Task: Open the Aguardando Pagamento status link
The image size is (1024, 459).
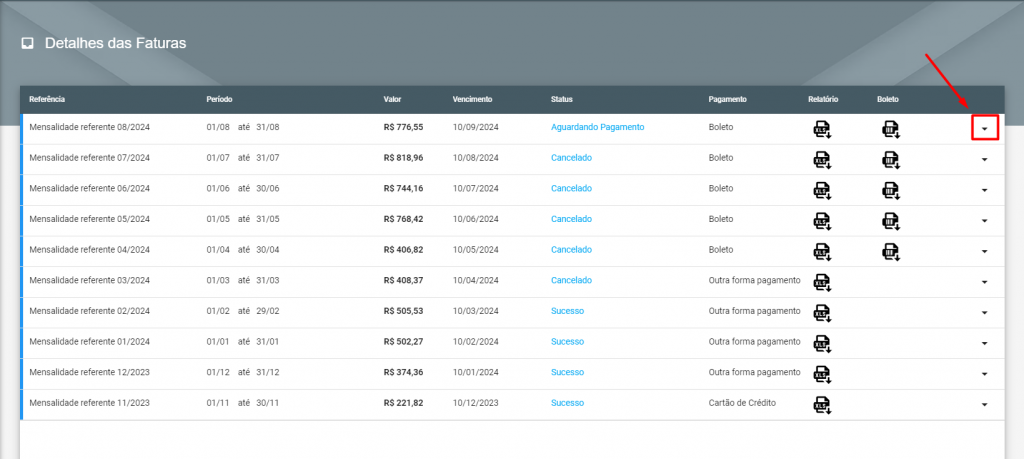Action: click(x=598, y=127)
